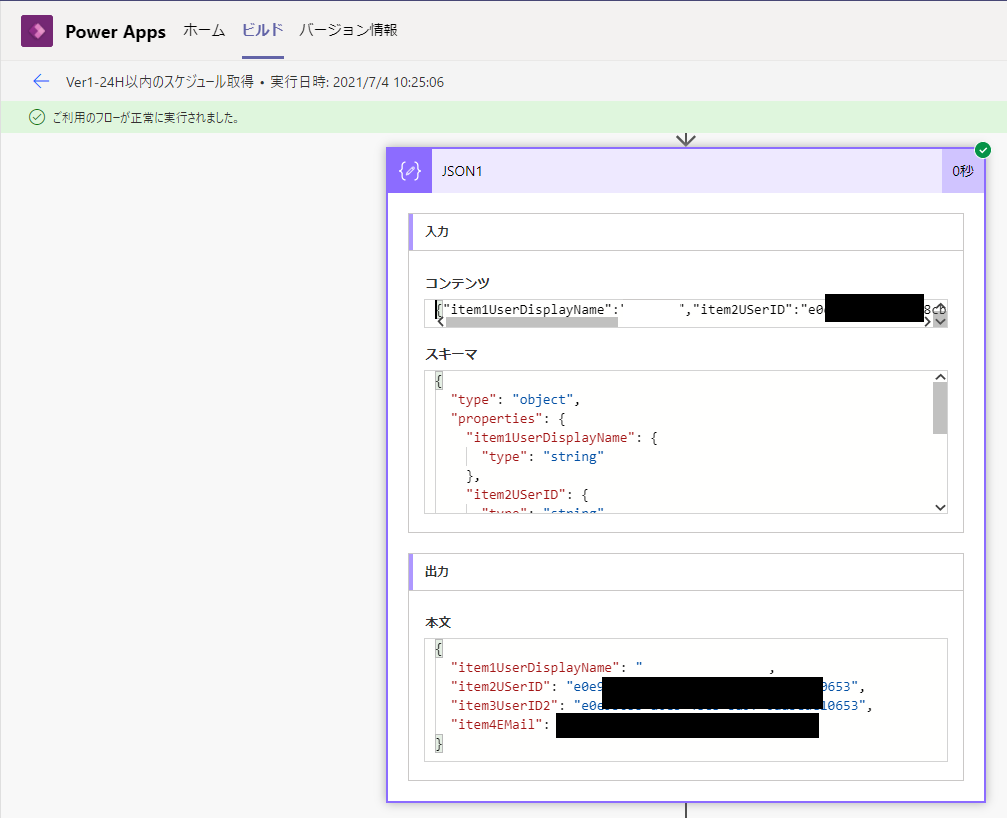1007x818 pixels.
Task: Click the 出力 section header
Action: coord(686,571)
